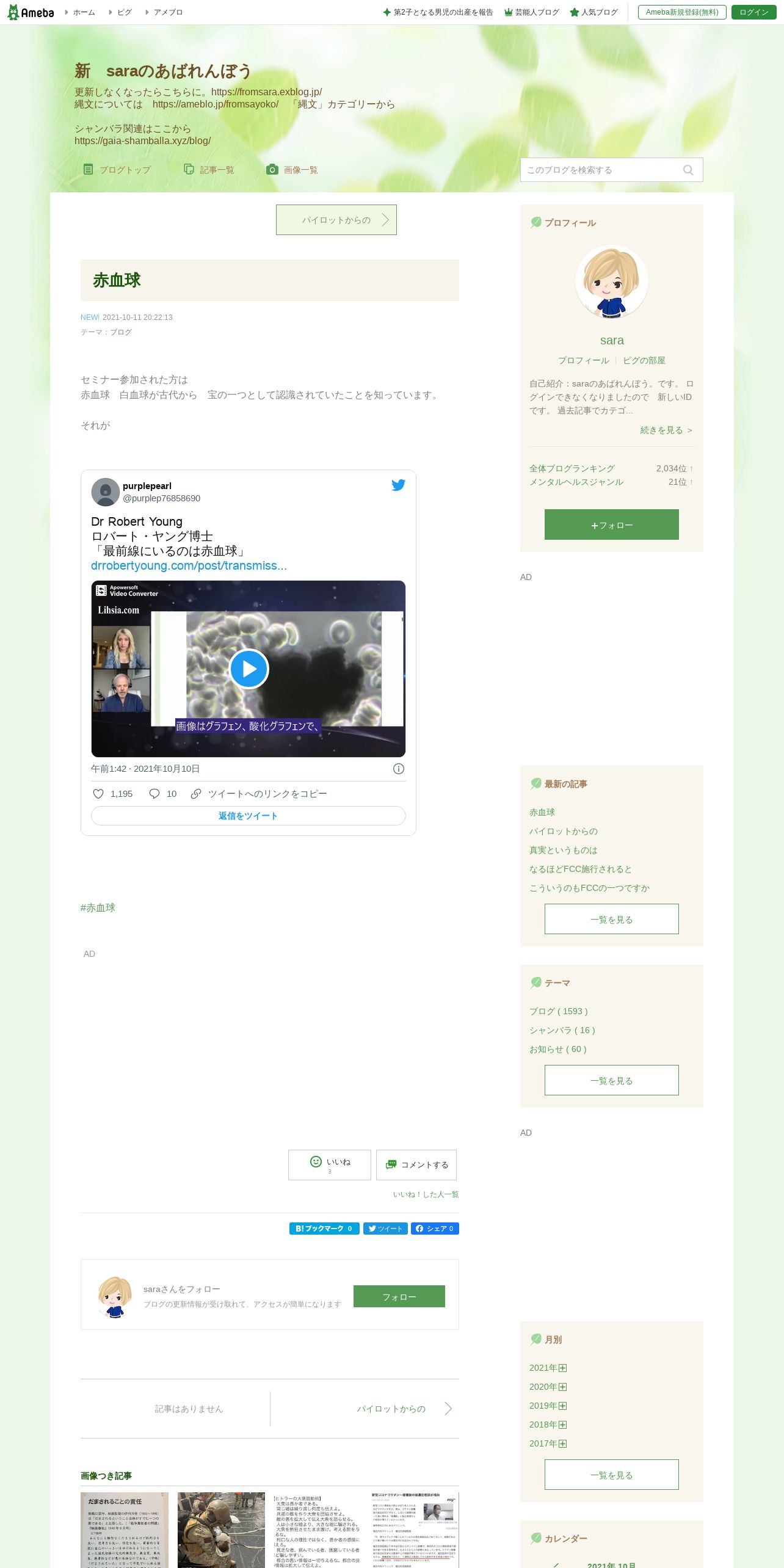784x1568 pixels.
Task: Open シャンバラ ( 16 ) theme link
Action: pyautogui.click(x=562, y=1030)
